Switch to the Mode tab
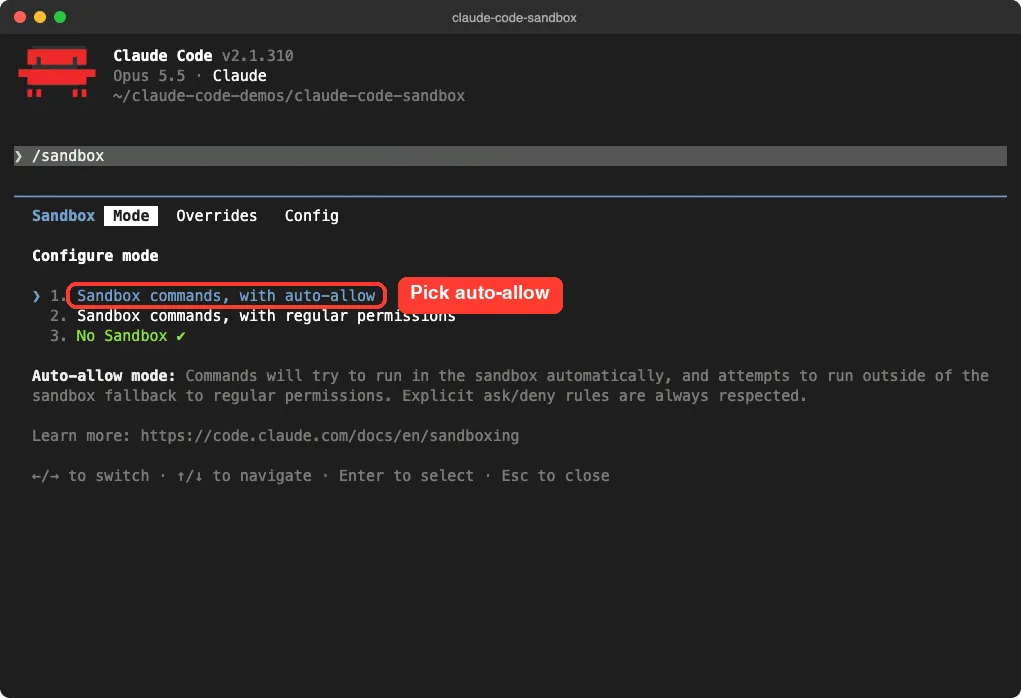The width and height of the screenshot is (1021, 698). [x=131, y=216]
